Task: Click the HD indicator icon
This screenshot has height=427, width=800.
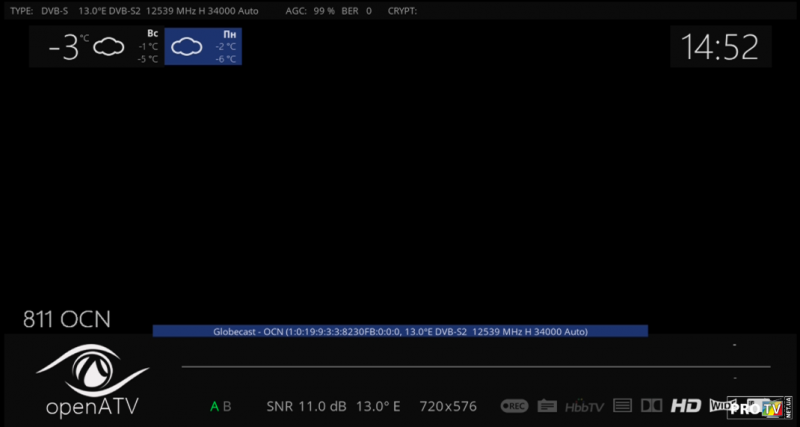Action: [685, 406]
